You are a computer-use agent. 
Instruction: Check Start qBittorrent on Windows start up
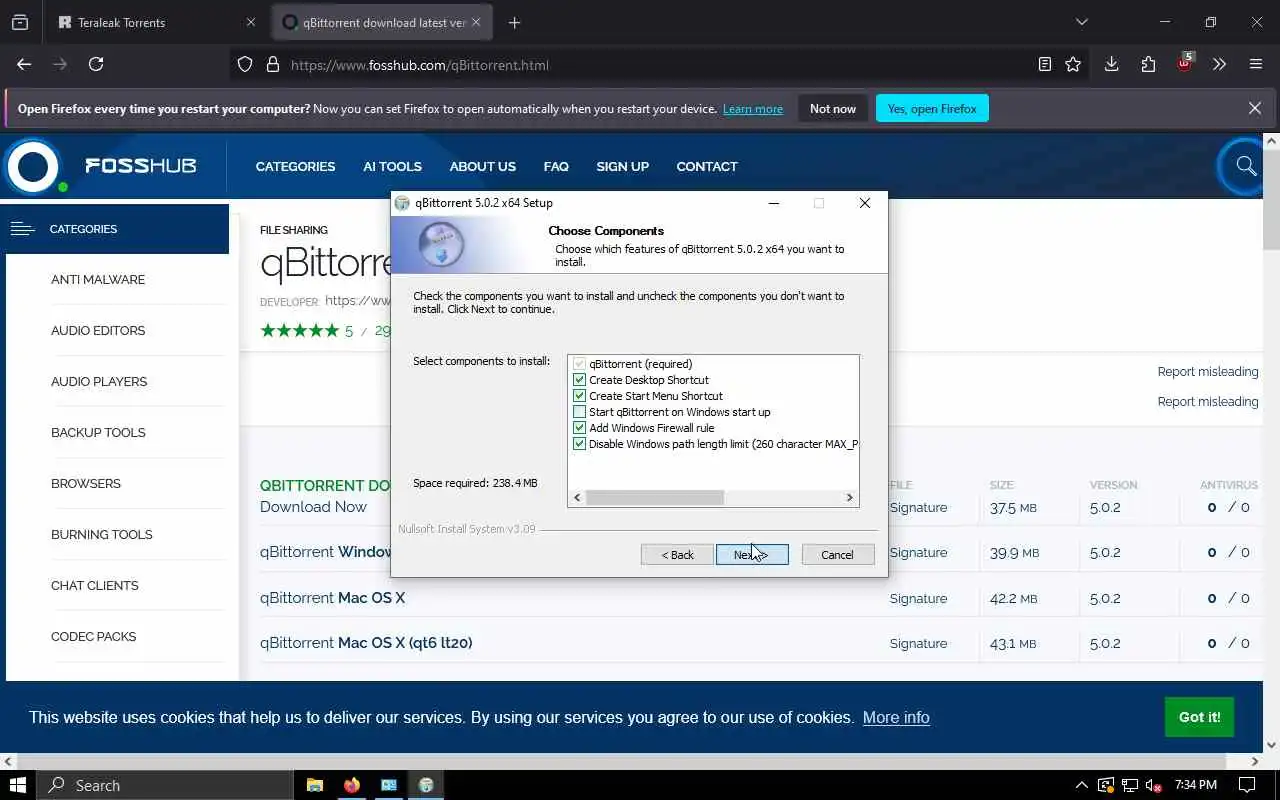[579, 412]
